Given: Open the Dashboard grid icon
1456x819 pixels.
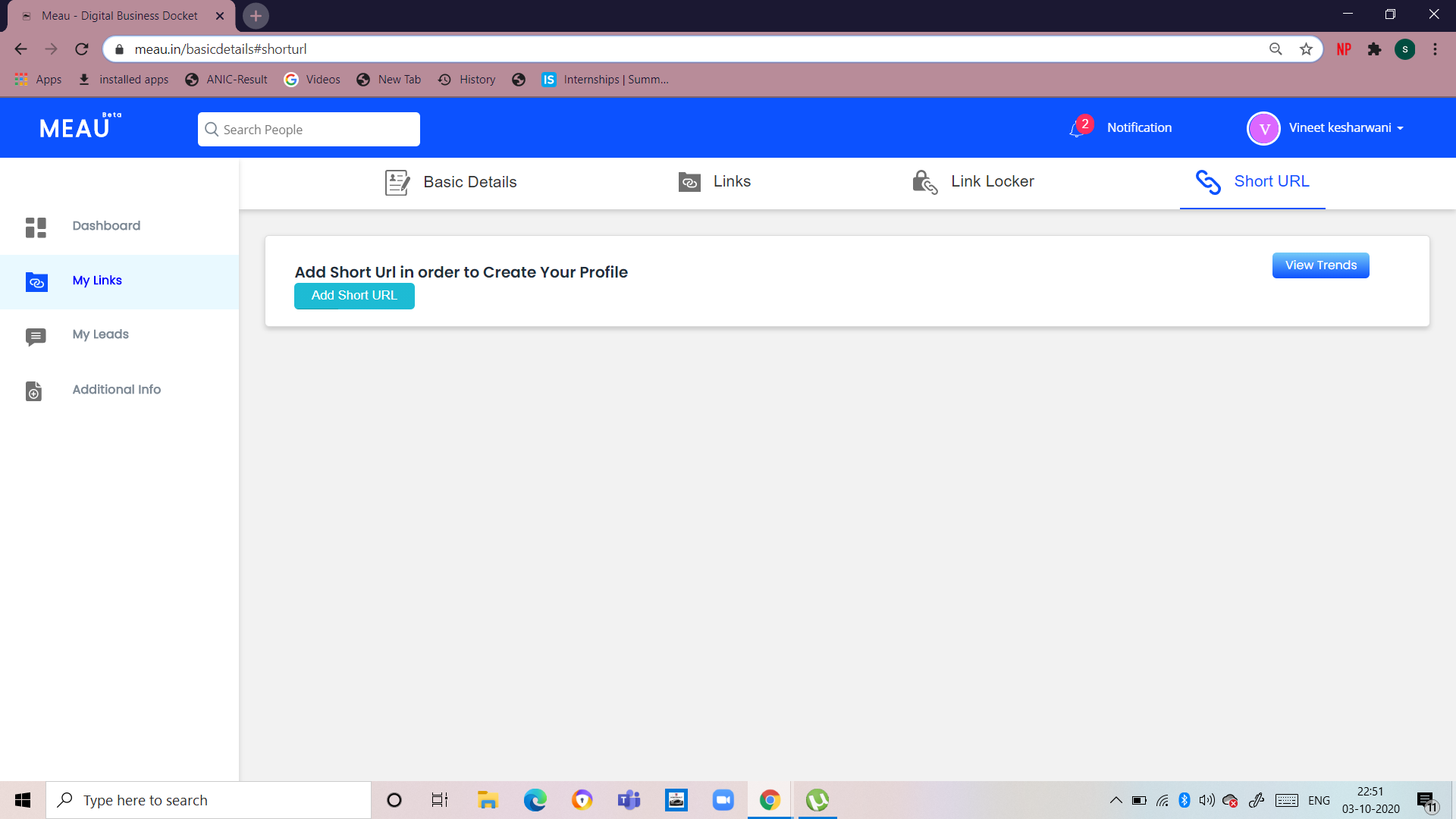Looking at the screenshot, I should [x=36, y=227].
